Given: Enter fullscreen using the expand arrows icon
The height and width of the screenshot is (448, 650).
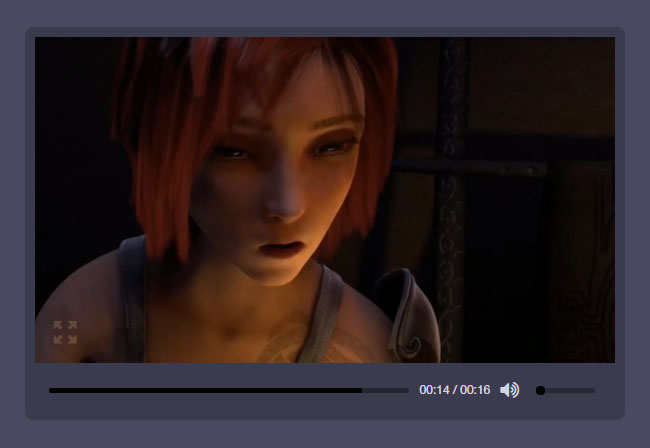Looking at the screenshot, I should pyautogui.click(x=65, y=333).
